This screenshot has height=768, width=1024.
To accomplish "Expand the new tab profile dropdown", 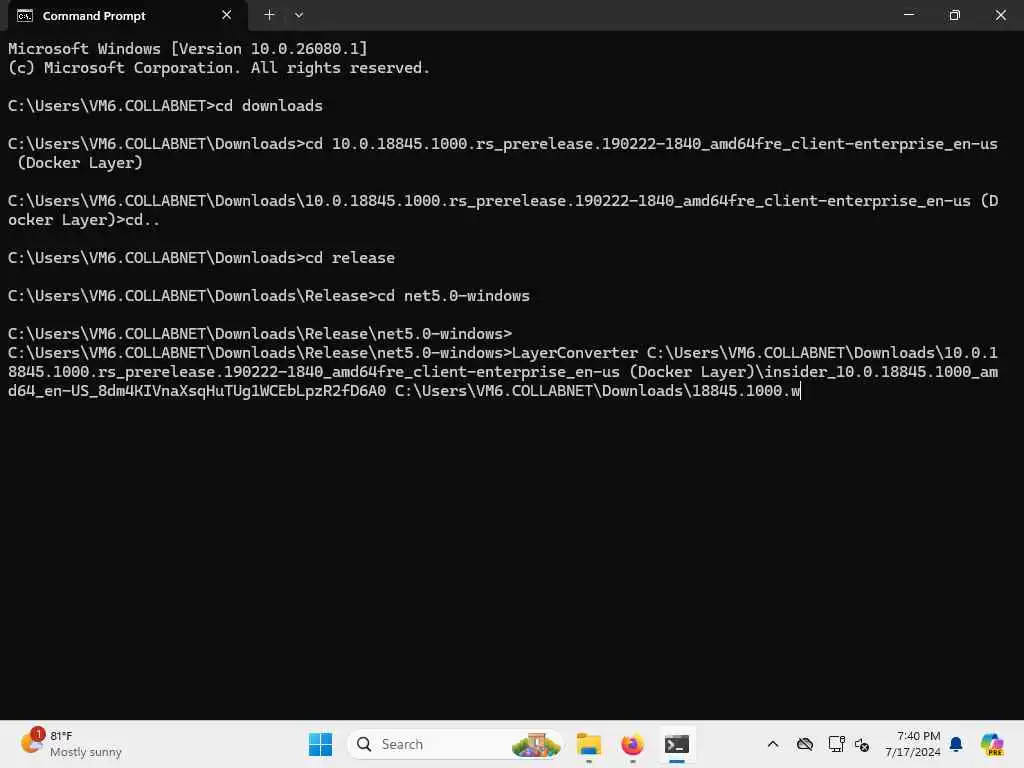I will pyautogui.click(x=298, y=15).
